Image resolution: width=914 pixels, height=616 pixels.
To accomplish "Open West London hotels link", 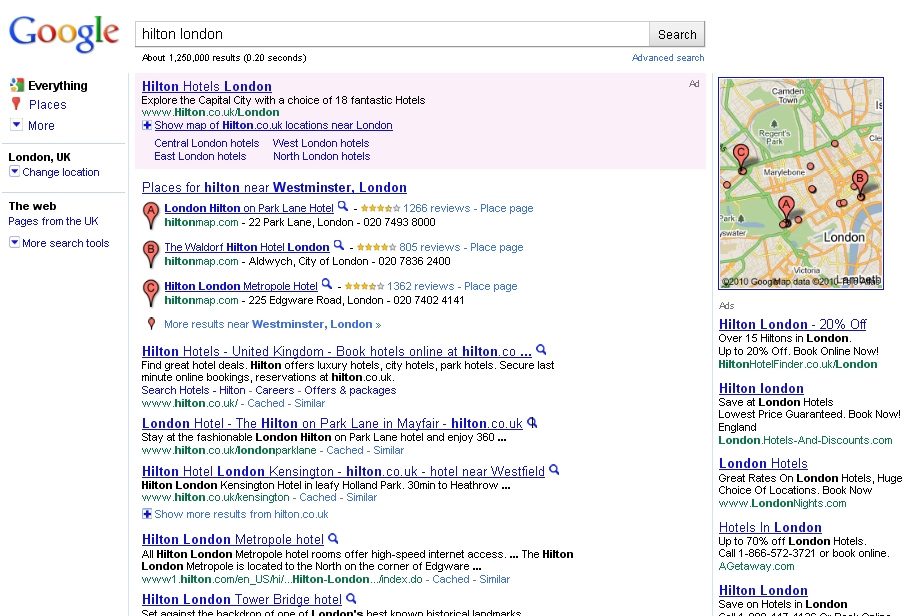I will [321, 143].
